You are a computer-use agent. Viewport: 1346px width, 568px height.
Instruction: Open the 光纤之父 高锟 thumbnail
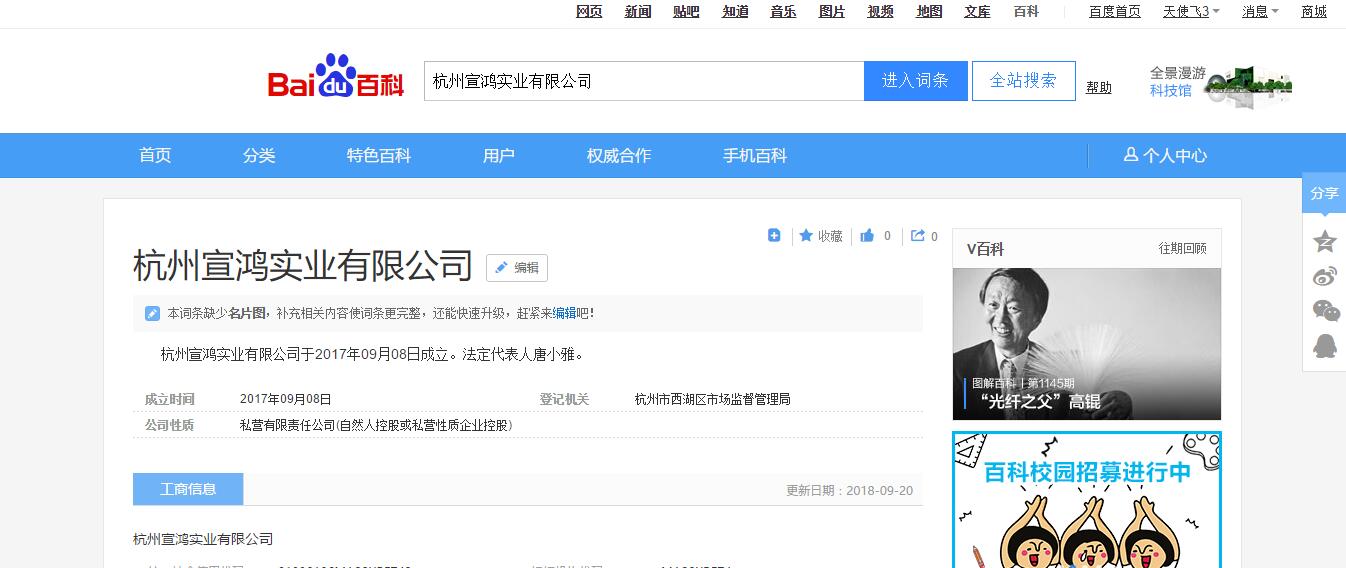point(1087,344)
